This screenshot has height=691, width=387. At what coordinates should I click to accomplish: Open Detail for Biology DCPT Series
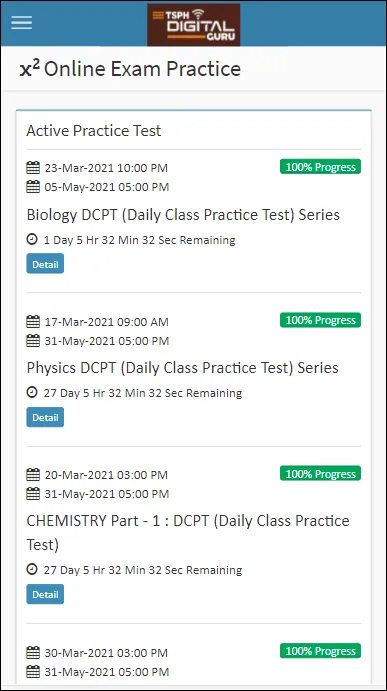pos(45,264)
